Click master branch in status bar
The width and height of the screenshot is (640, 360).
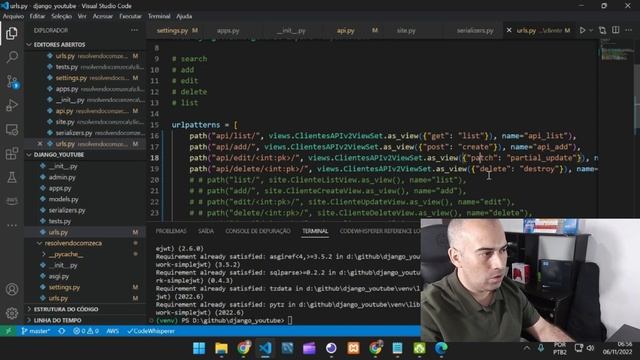pyautogui.click(x=36, y=331)
